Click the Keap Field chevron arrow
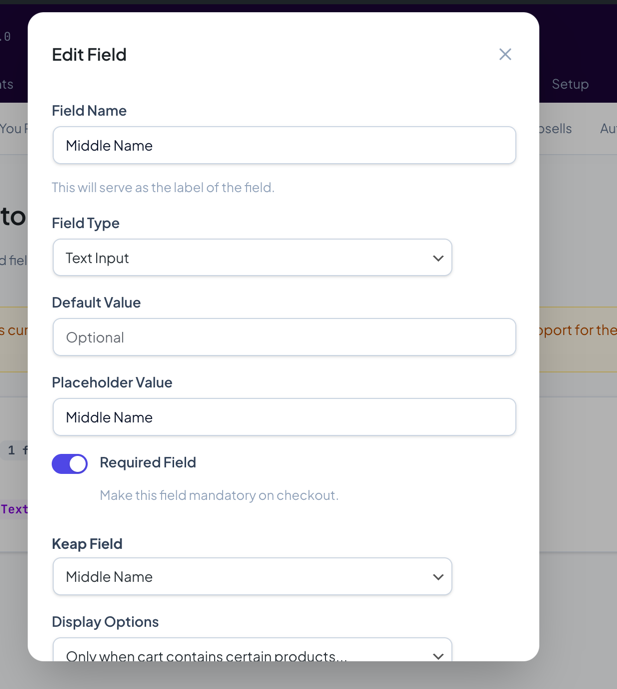 coord(438,577)
